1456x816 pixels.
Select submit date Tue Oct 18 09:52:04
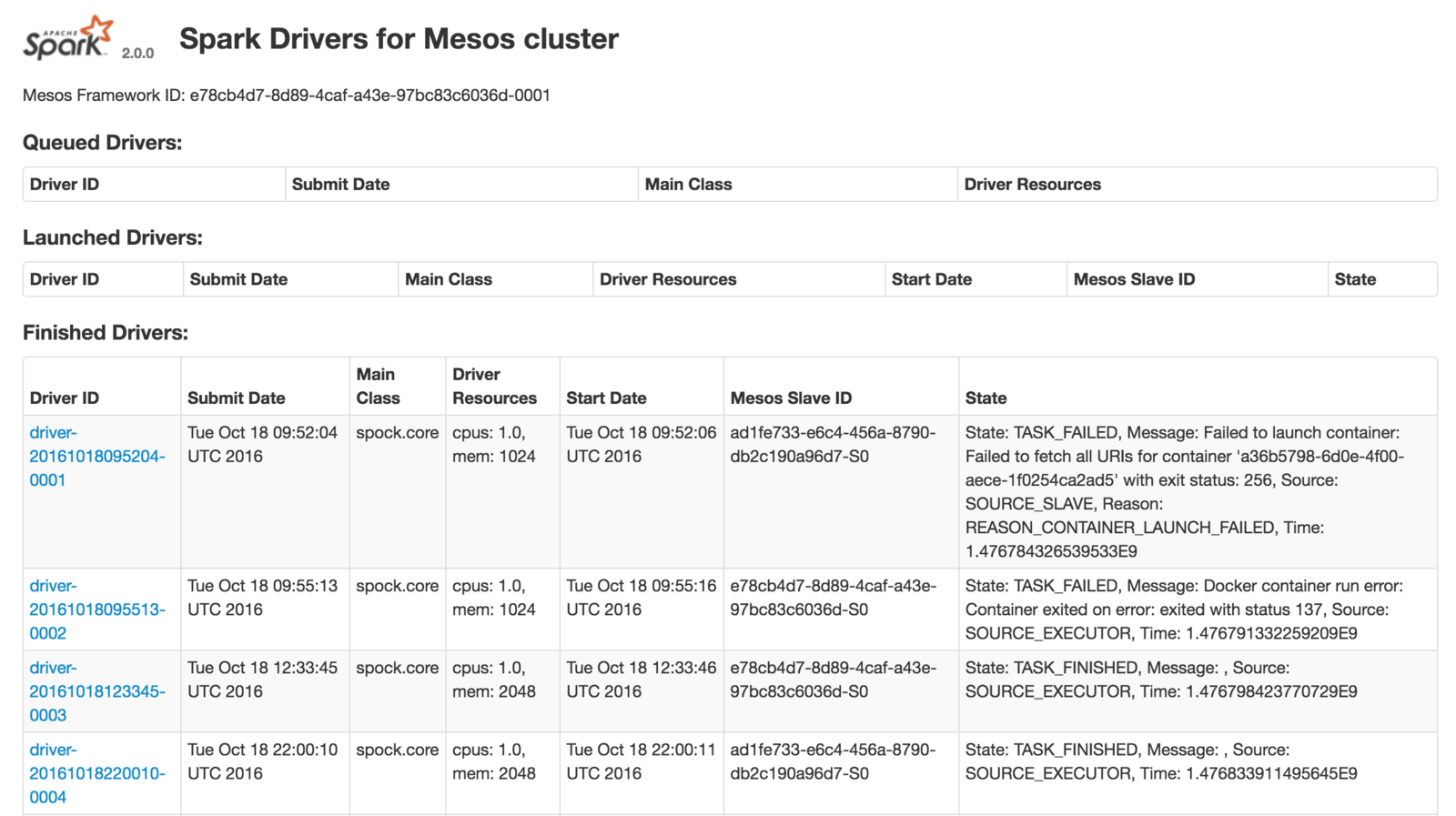tap(262, 445)
